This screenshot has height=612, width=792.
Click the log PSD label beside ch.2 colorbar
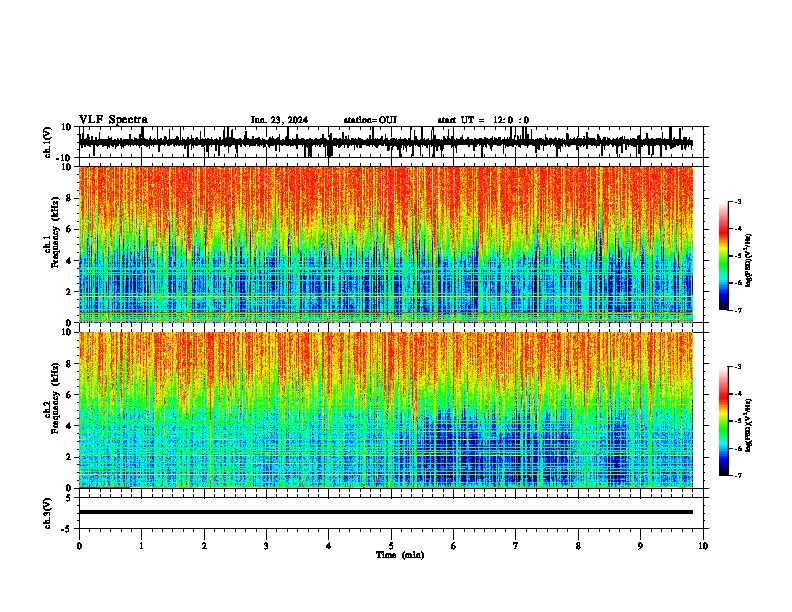749,425
